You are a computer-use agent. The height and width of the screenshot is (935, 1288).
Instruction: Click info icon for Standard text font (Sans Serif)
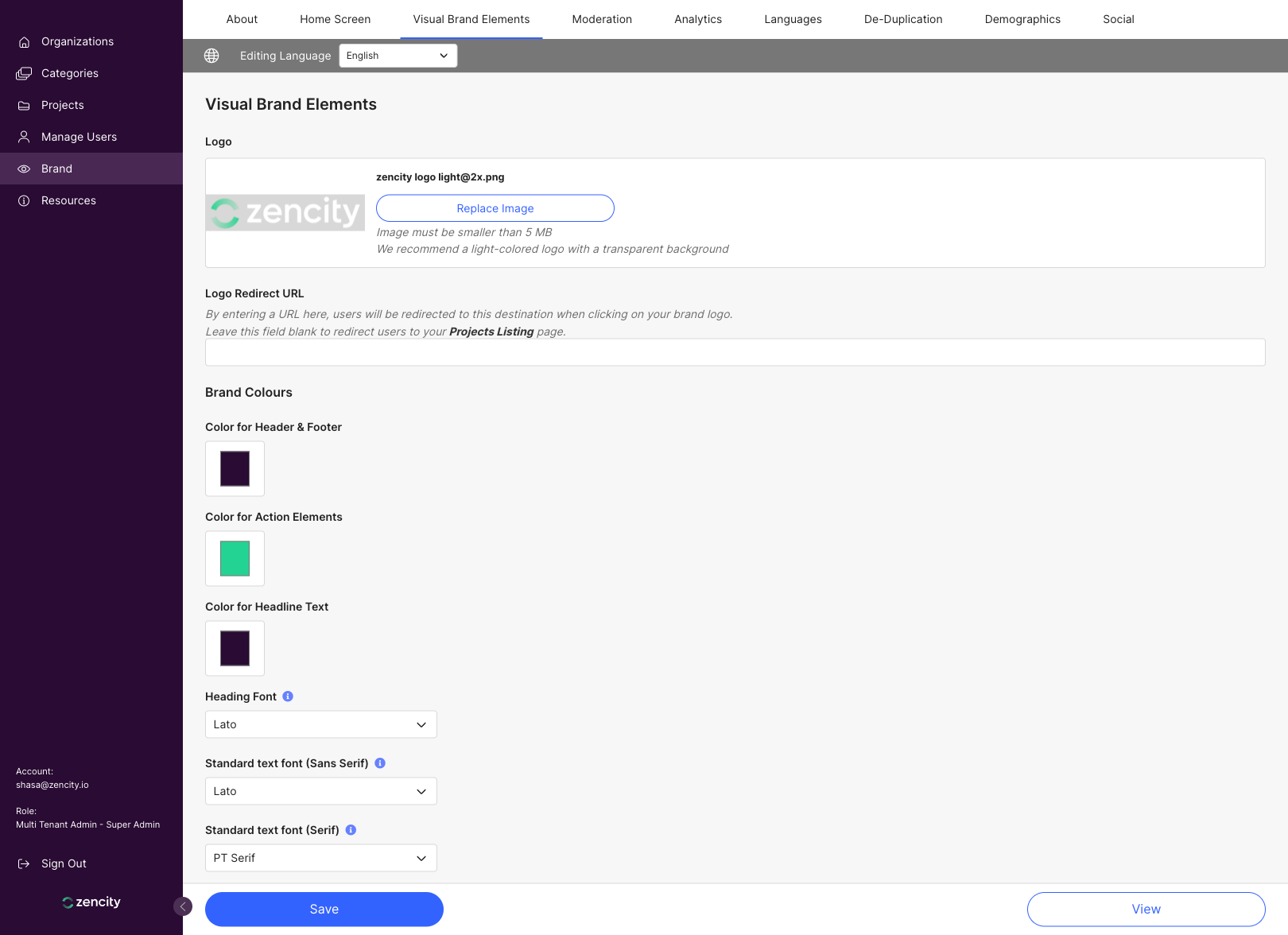(x=380, y=763)
